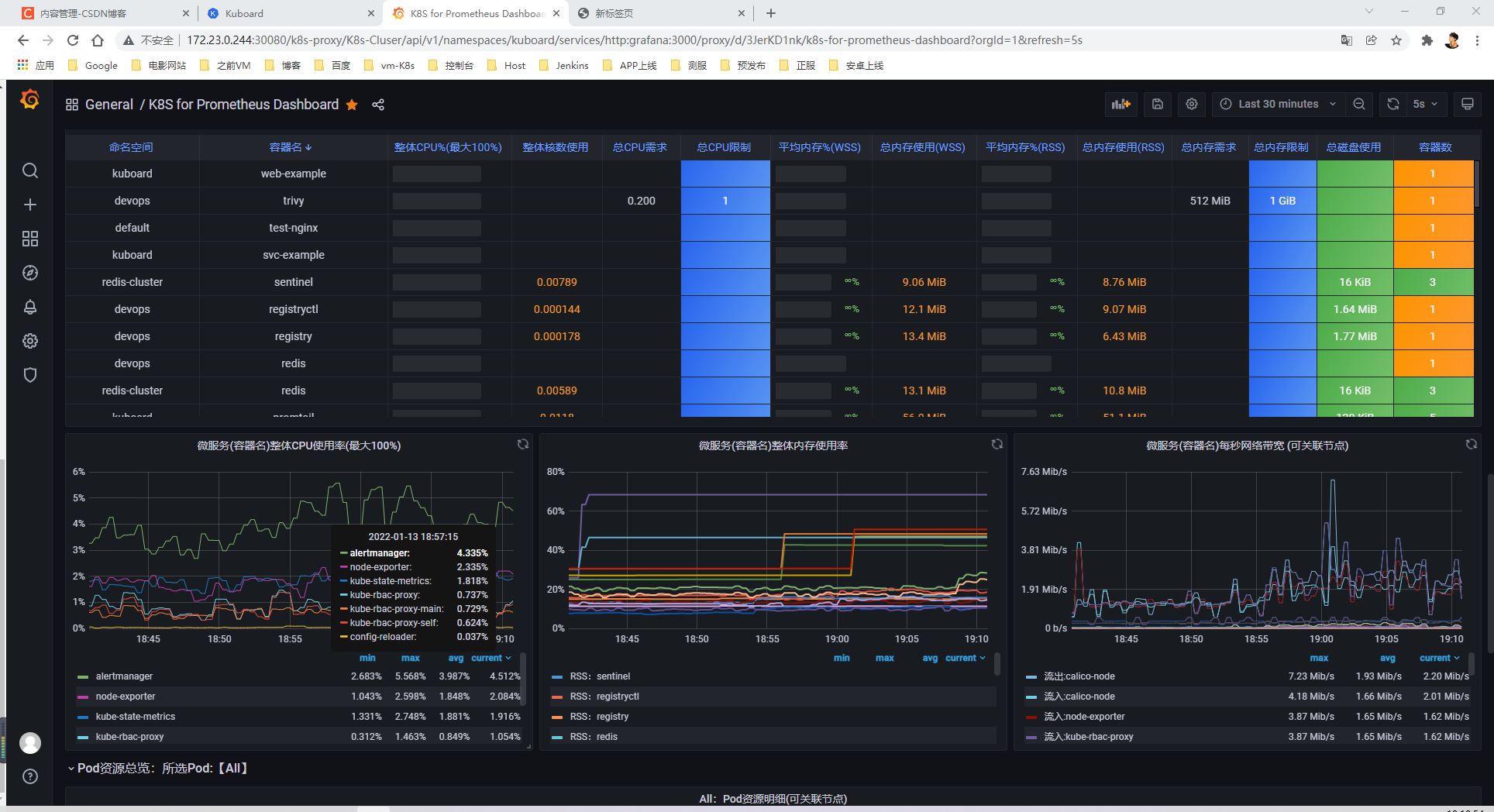Sort memory legend by current column
Viewport: 1494px width, 812px height.
point(966,658)
